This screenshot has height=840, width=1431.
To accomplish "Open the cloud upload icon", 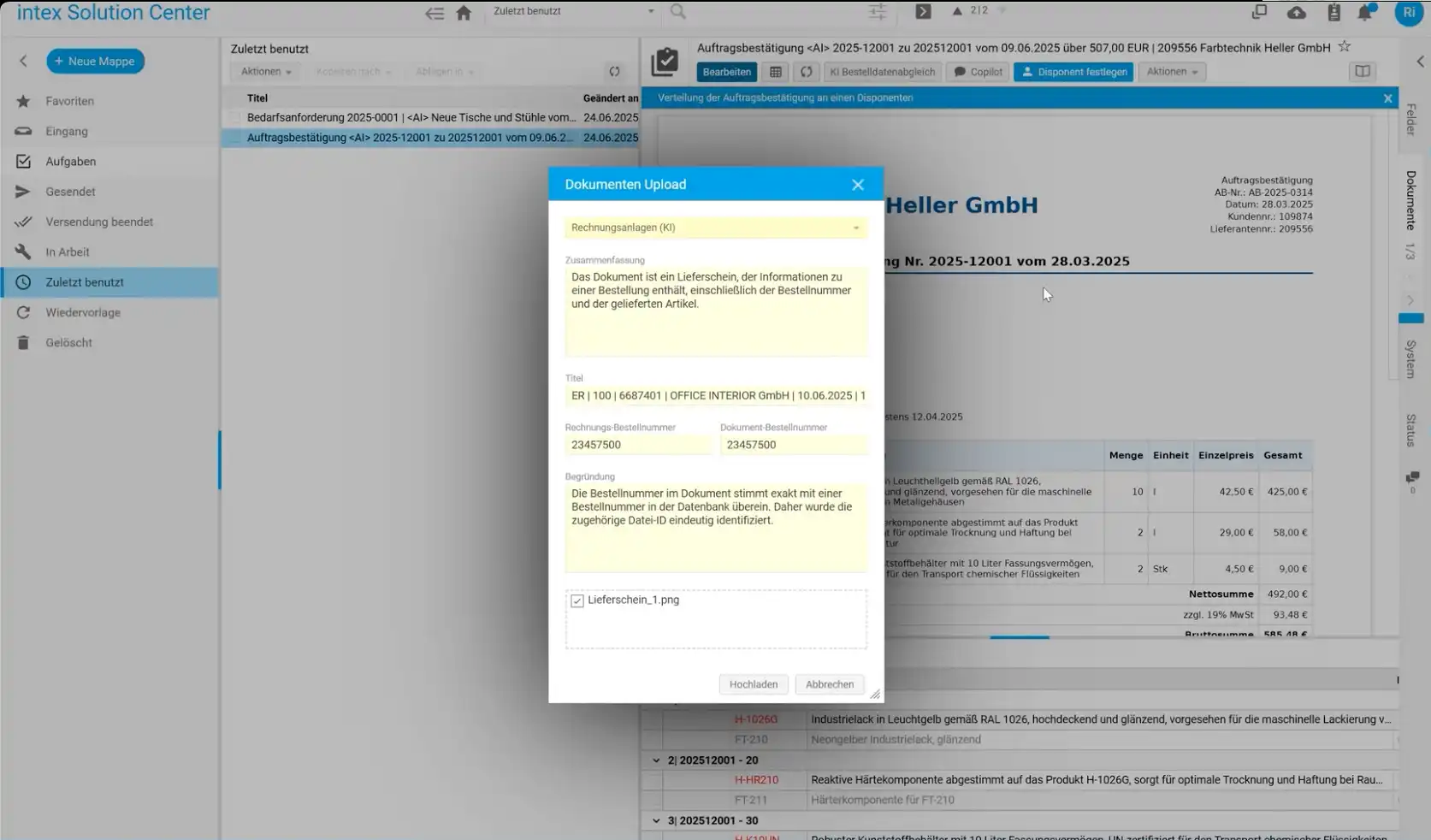I will pyautogui.click(x=1296, y=13).
